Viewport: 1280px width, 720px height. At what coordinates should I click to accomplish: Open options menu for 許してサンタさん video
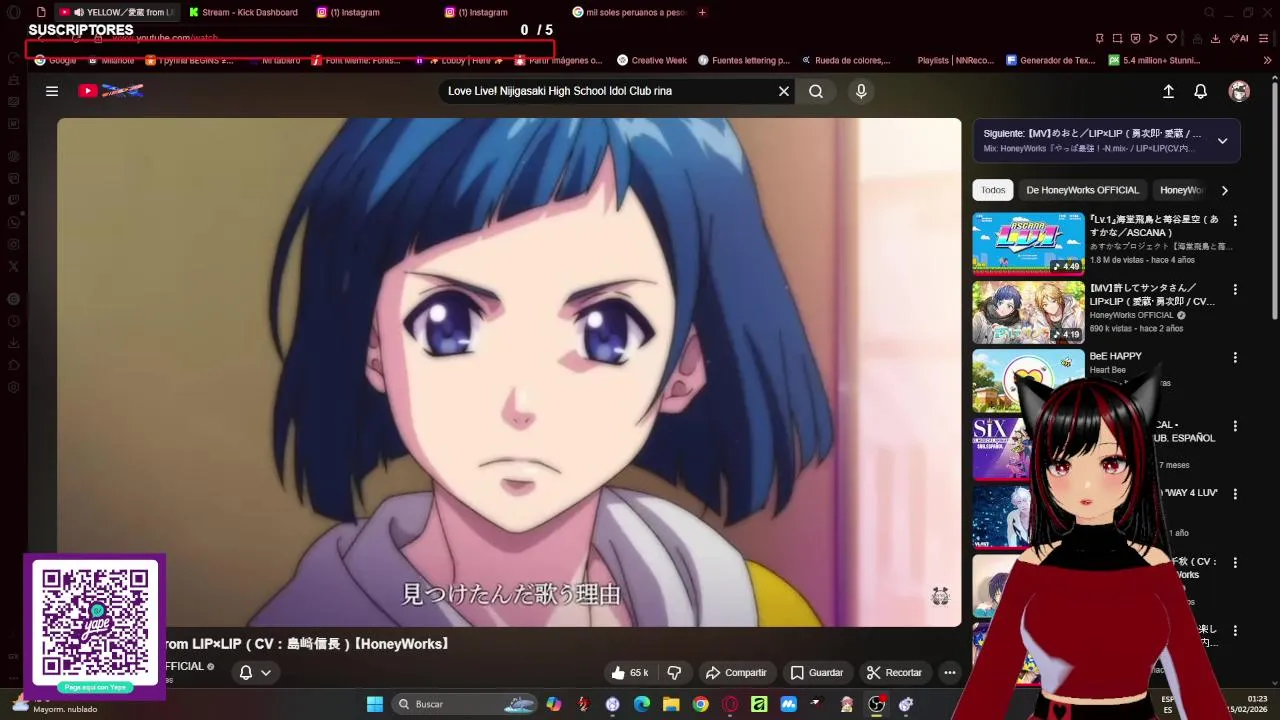click(x=1235, y=289)
